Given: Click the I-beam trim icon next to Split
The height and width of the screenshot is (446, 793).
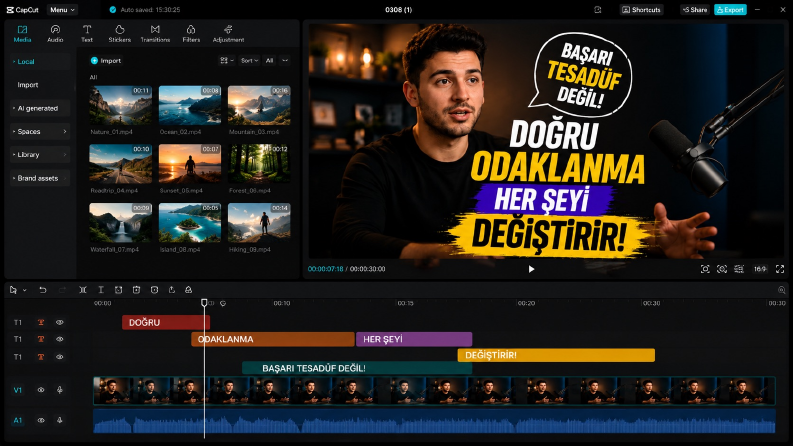Looking at the screenshot, I should click(x=101, y=290).
